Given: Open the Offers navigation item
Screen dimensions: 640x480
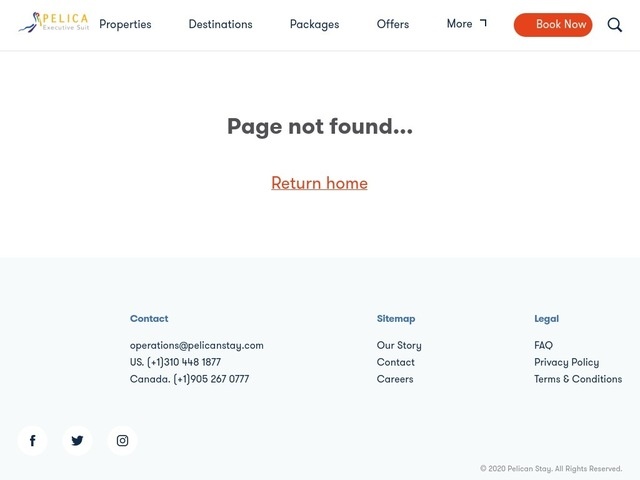Looking at the screenshot, I should [393, 24].
